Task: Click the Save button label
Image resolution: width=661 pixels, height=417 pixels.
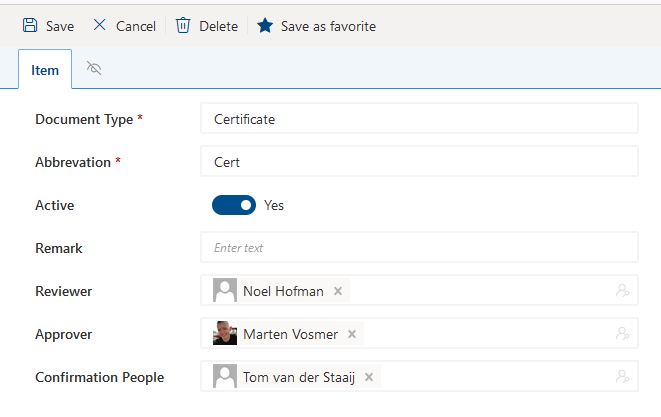Action: (x=60, y=26)
